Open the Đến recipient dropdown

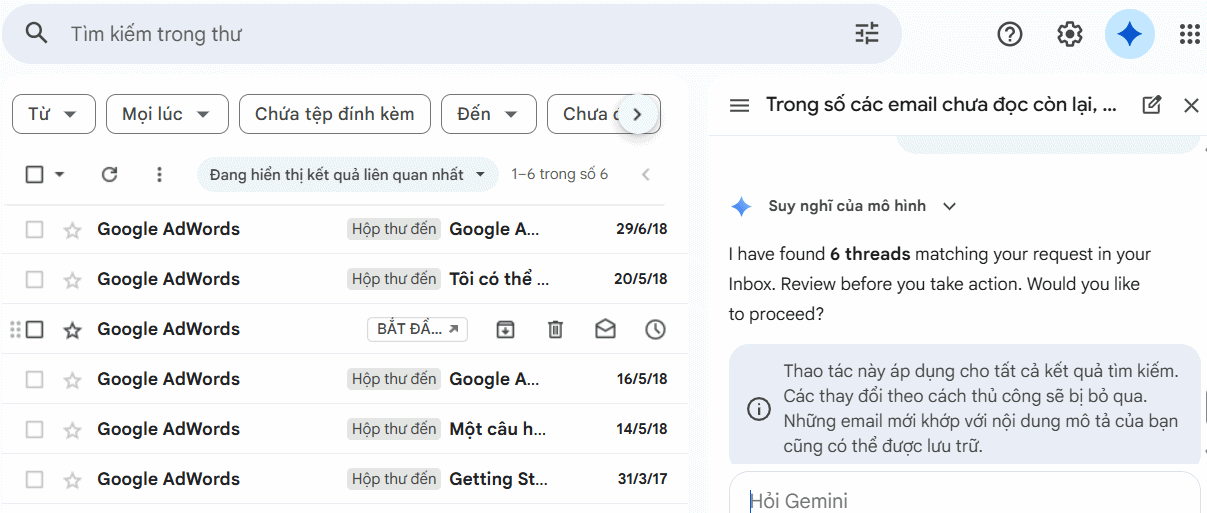point(489,114)
